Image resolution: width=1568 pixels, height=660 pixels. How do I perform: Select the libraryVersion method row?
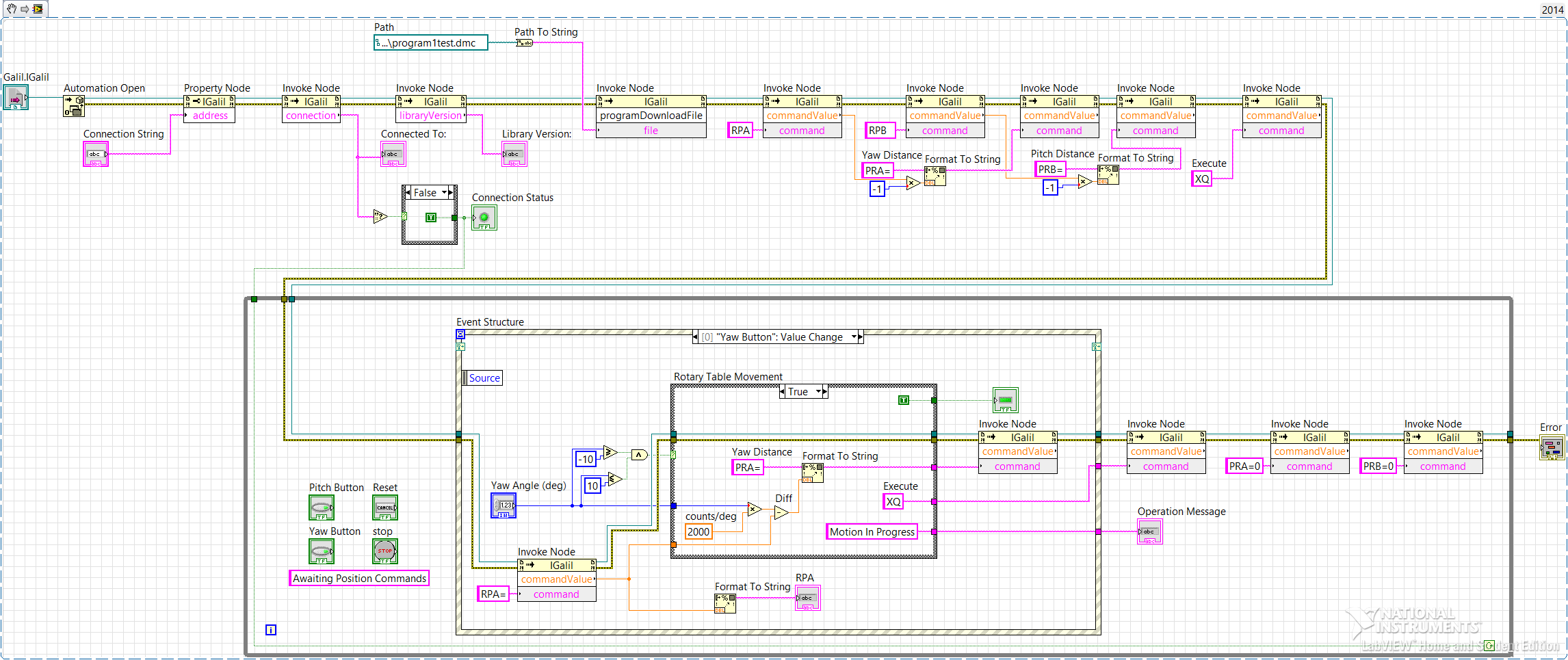[431, 116]
